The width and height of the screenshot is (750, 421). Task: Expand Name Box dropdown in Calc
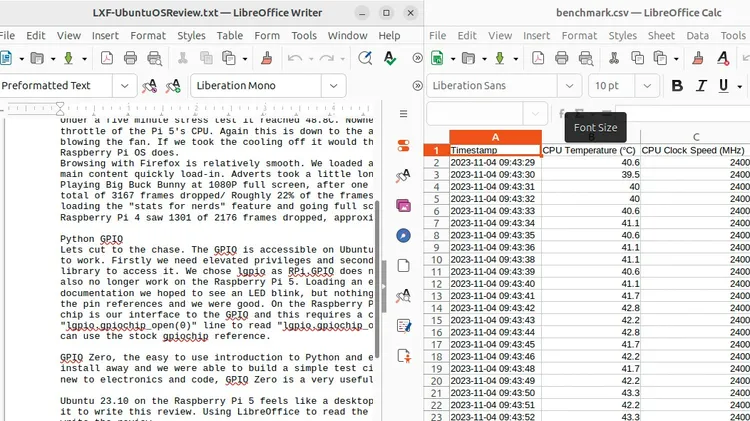click(535, 114)
